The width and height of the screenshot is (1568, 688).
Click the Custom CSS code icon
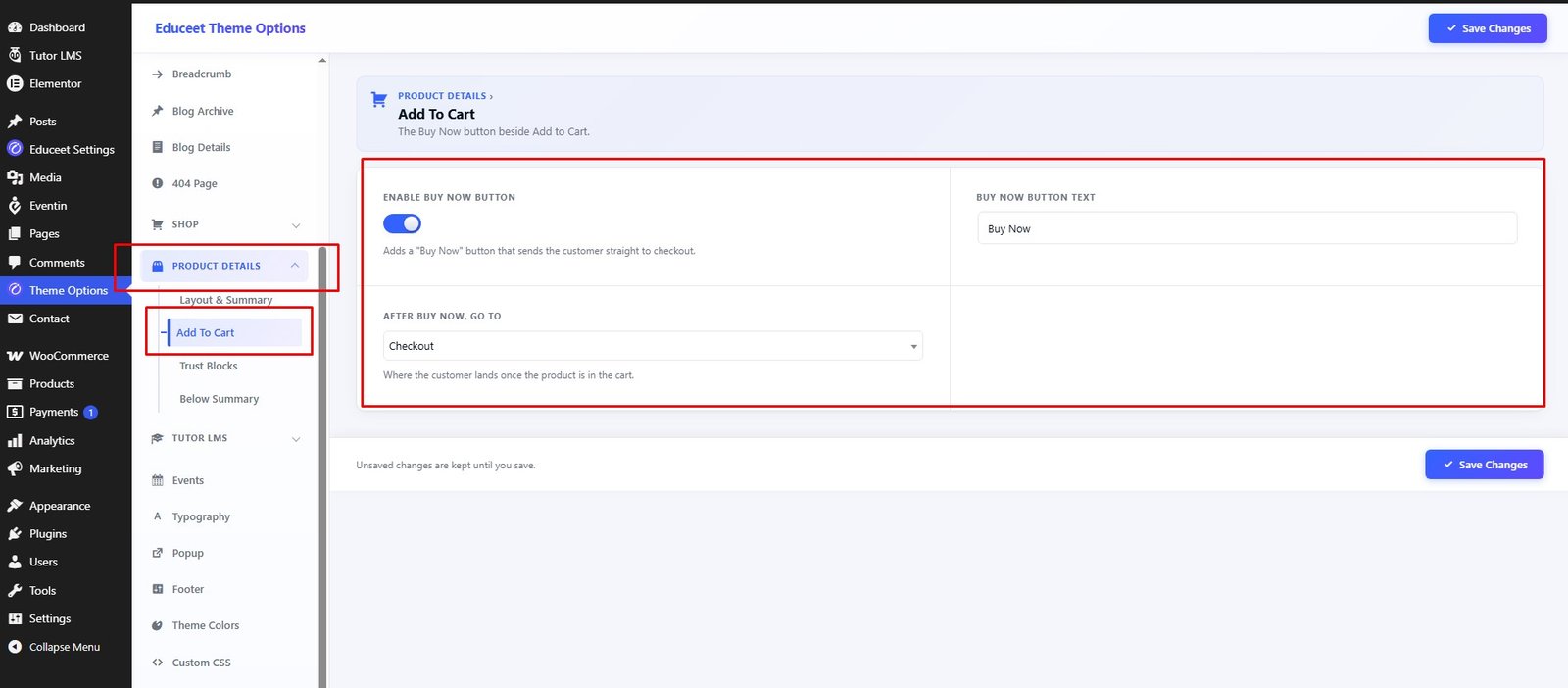157,663
